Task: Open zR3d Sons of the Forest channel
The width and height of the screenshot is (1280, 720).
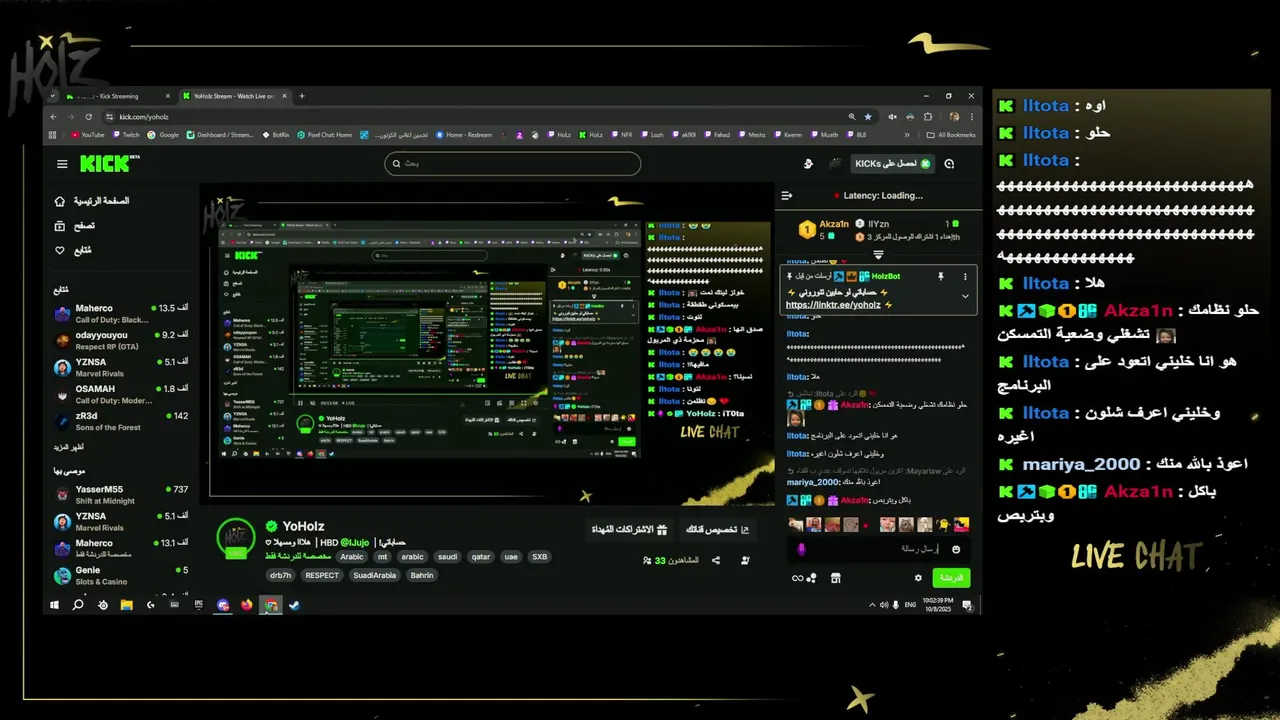Action: pos(121,421)
